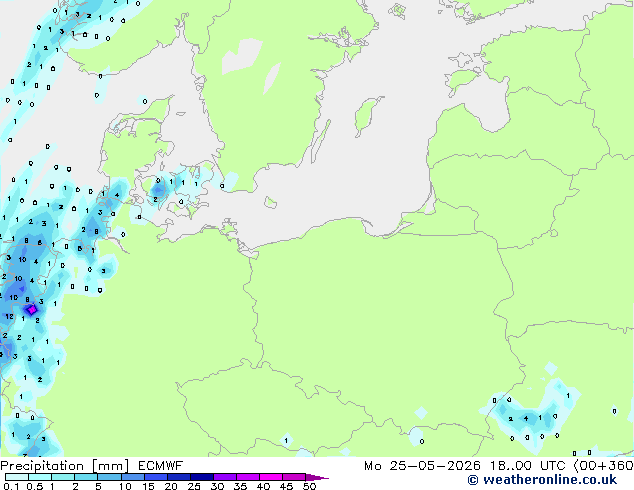634x490 pixels.
Task: Click the legend label "25"
Action: tap(194, 486)
